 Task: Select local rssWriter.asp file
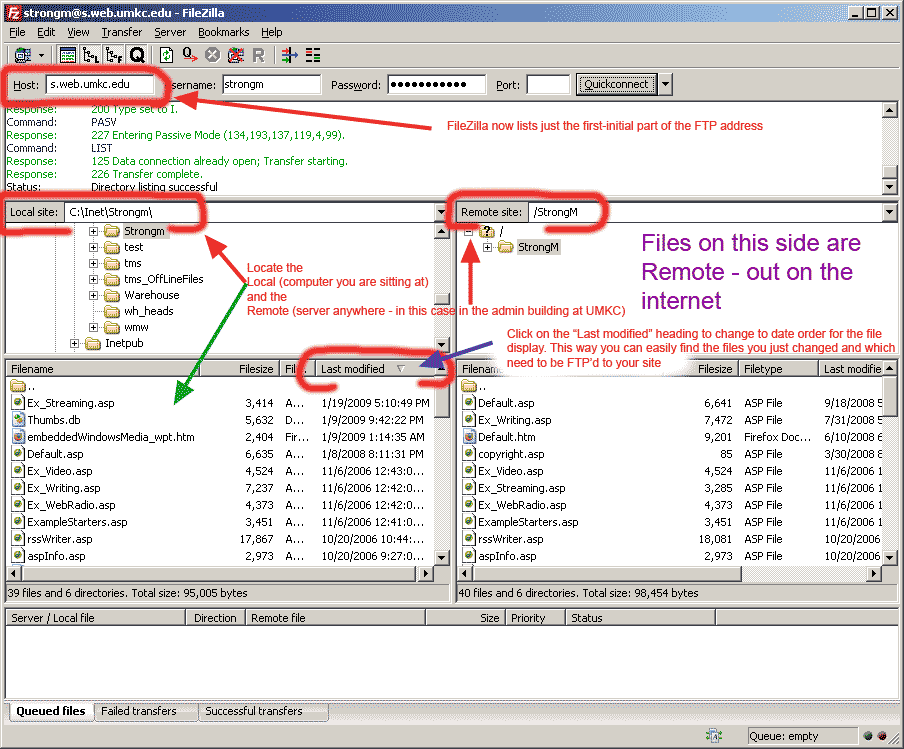60,539
